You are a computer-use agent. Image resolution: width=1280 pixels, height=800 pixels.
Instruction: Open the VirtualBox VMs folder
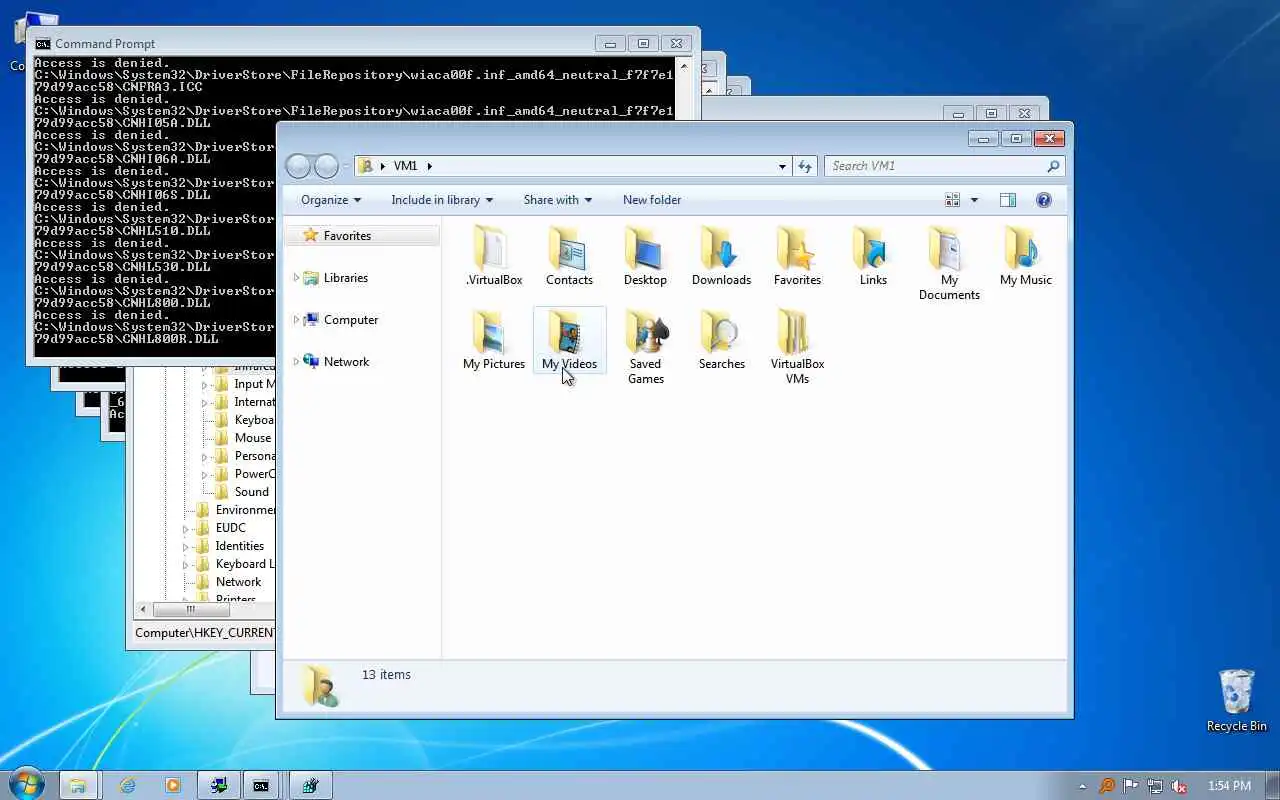tap(797, 348)
